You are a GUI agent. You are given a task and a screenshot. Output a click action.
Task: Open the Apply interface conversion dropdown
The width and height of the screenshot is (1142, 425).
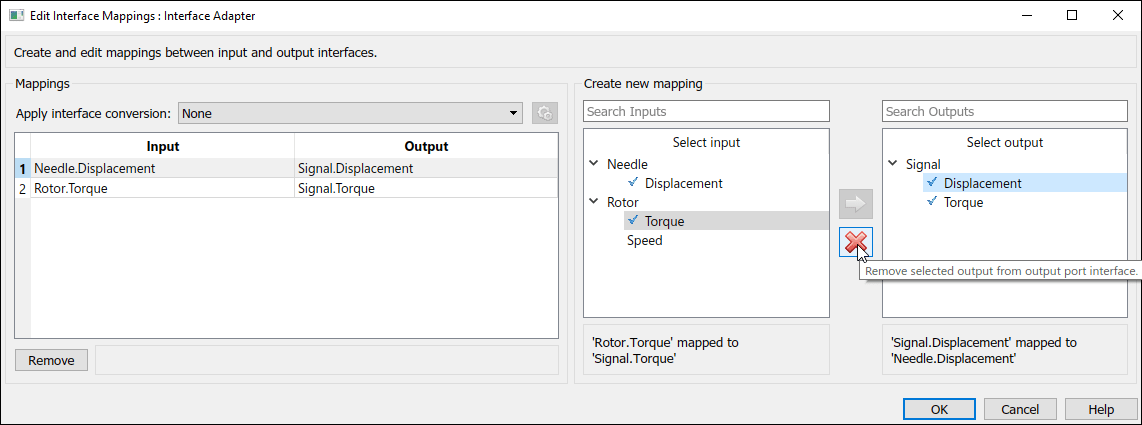514,113
